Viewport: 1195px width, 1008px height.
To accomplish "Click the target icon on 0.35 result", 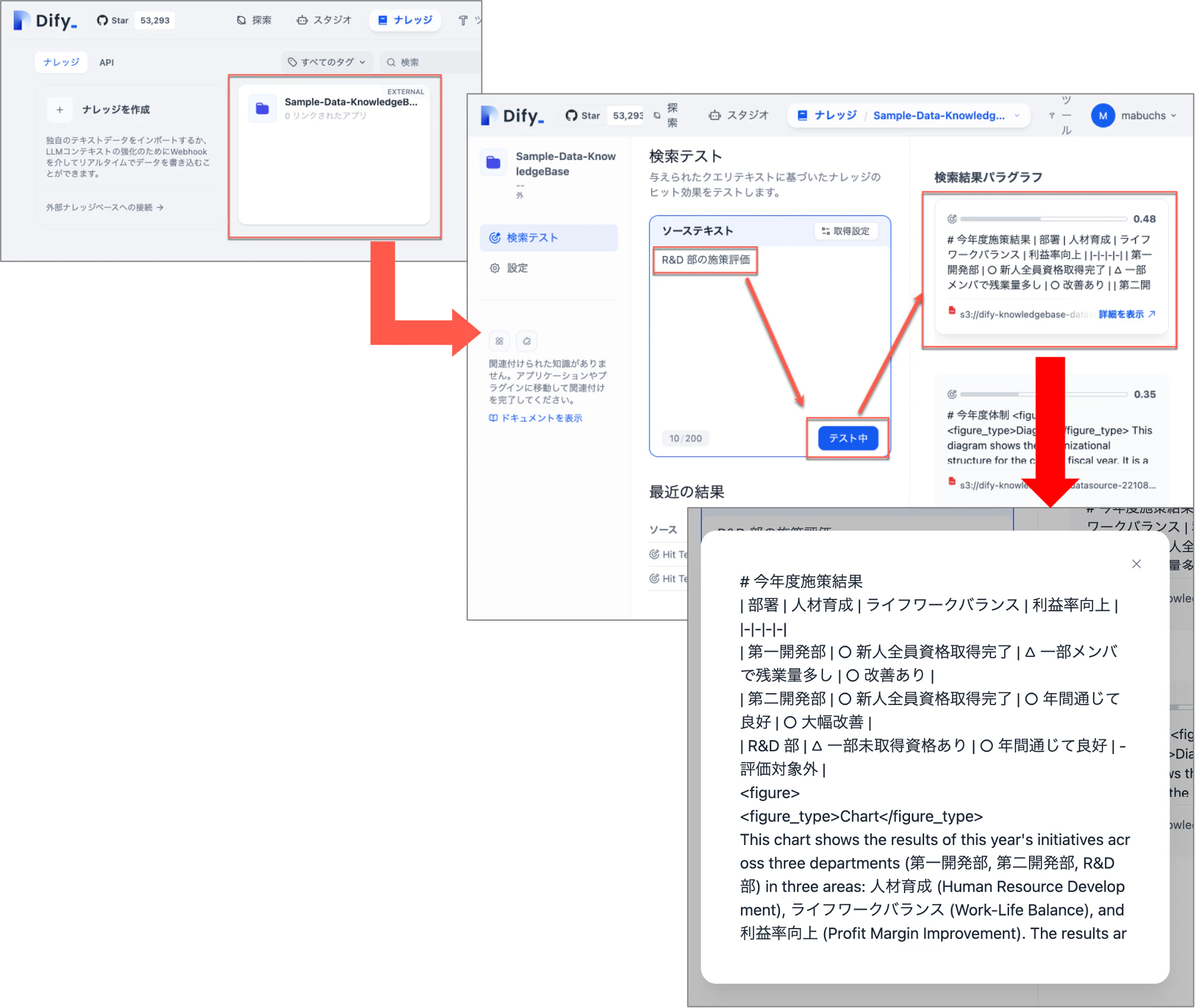I will pos(952,394).
